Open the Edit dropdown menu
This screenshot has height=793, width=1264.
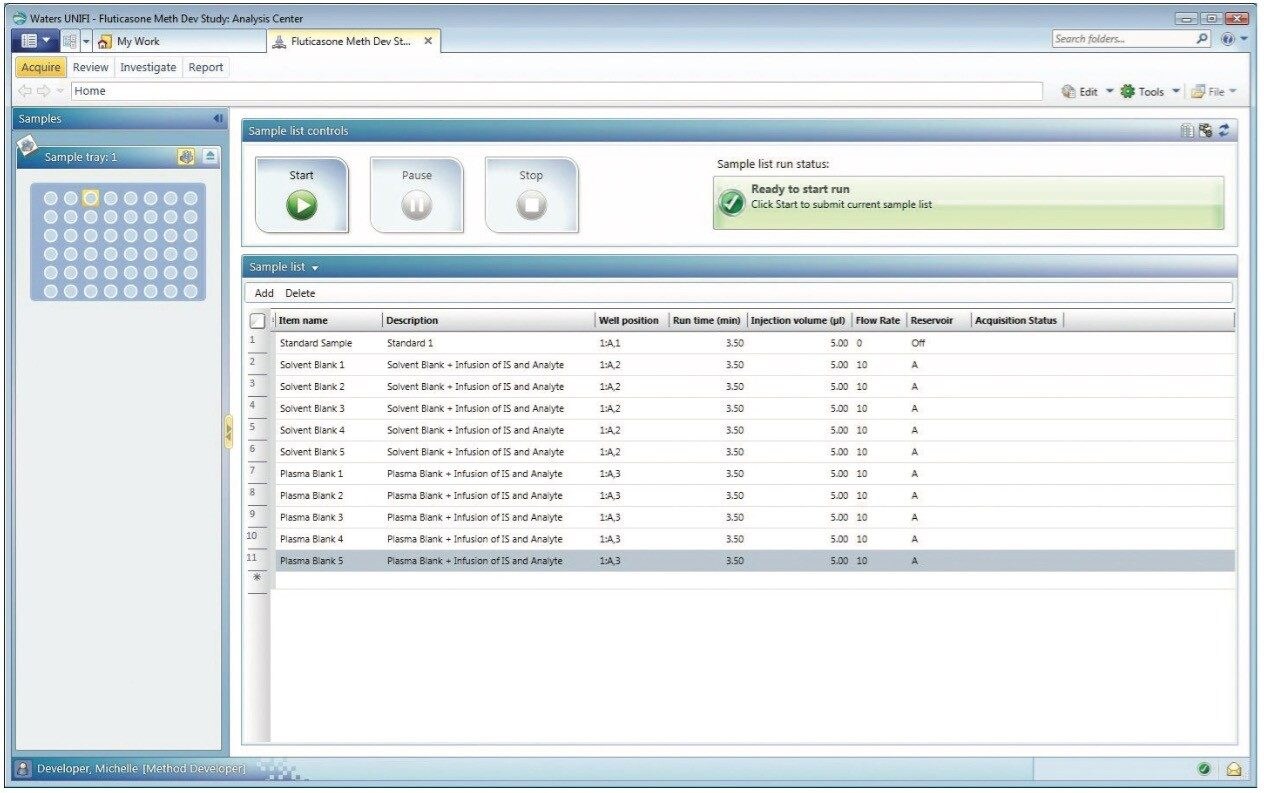point(1087,91)
